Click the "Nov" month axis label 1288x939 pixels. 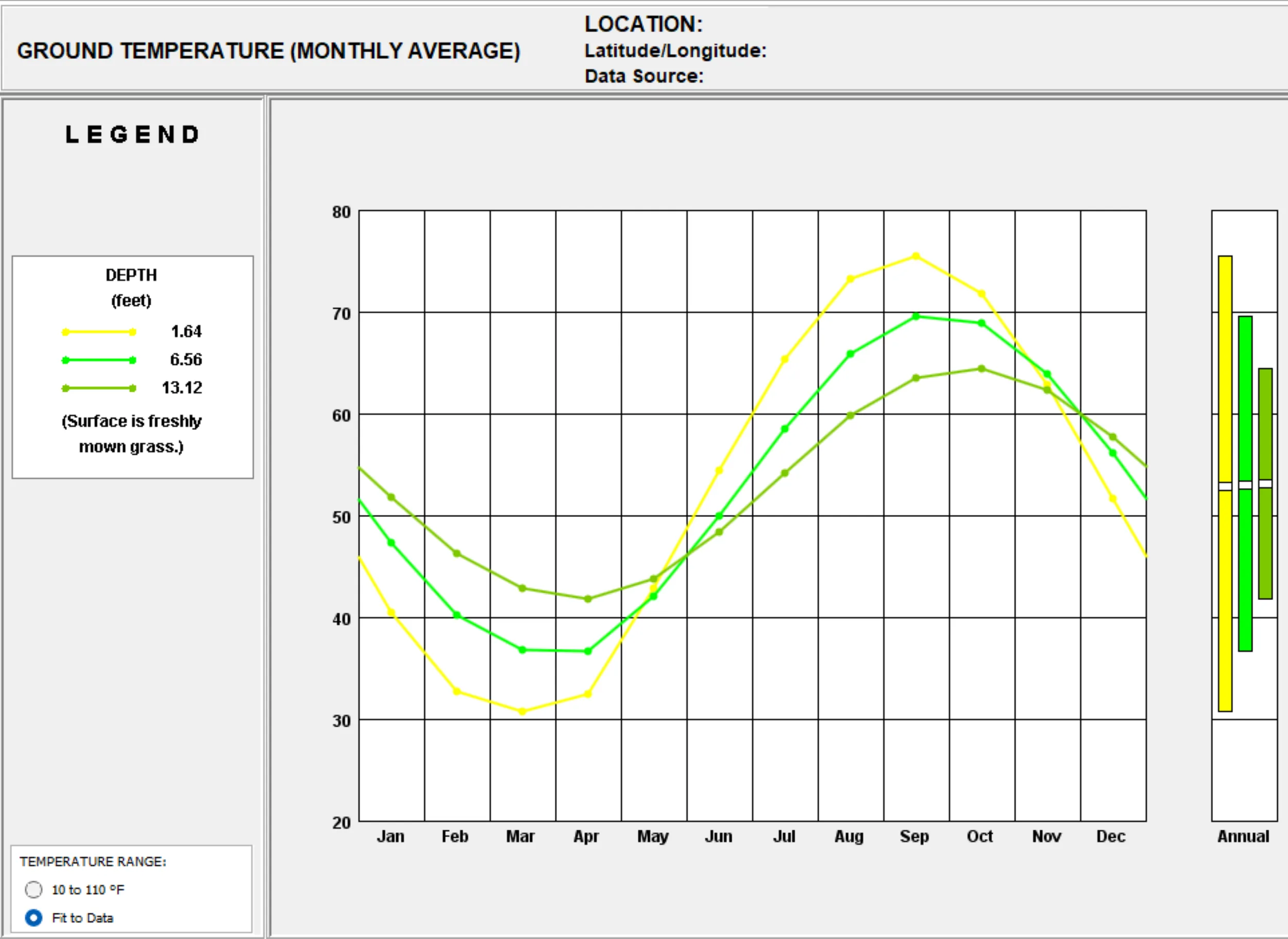click(1046, 836)
